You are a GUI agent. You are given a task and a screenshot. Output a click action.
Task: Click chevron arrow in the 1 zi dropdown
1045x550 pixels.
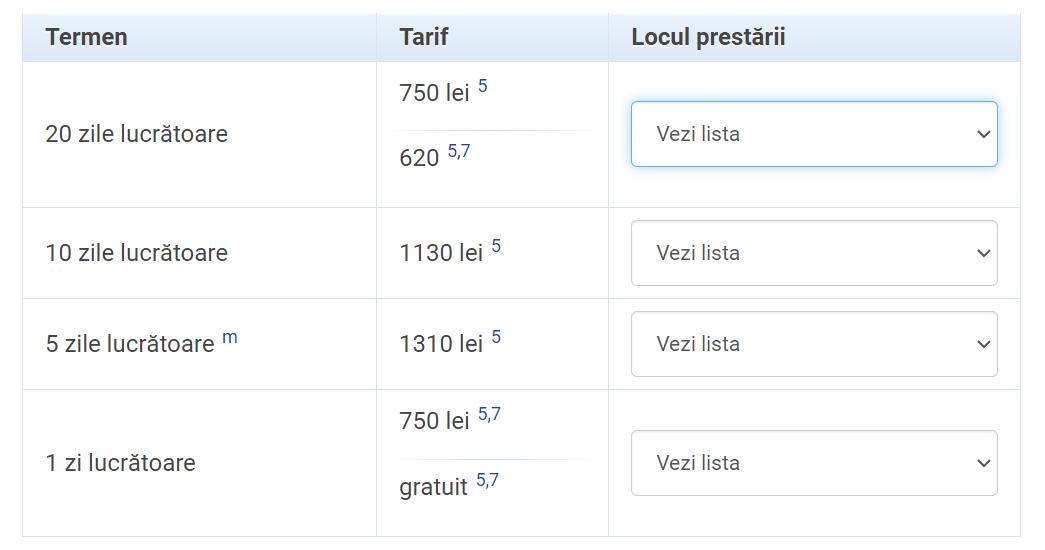(983, 463)
